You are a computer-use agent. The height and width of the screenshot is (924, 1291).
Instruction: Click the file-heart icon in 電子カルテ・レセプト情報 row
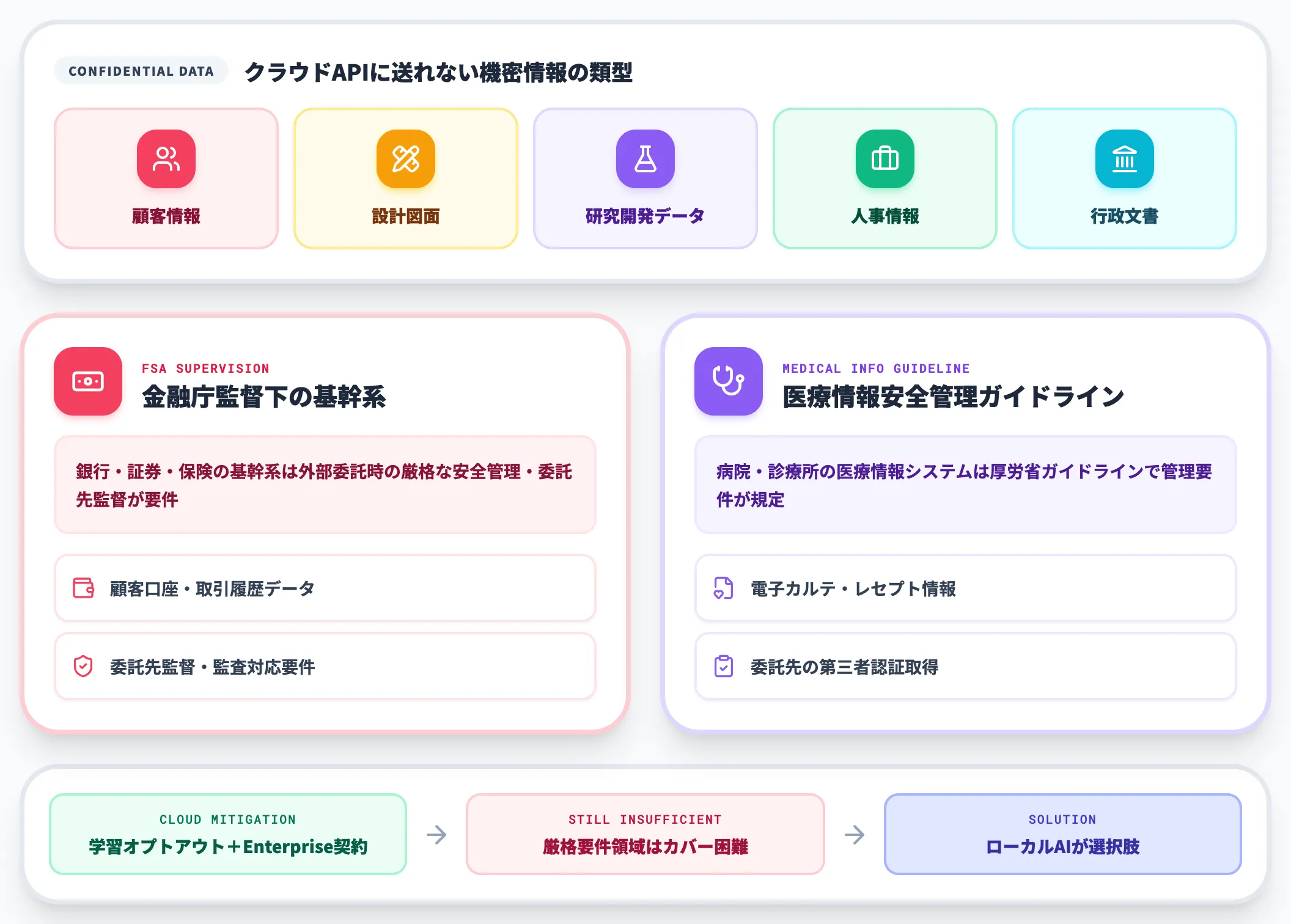[724, 588]
